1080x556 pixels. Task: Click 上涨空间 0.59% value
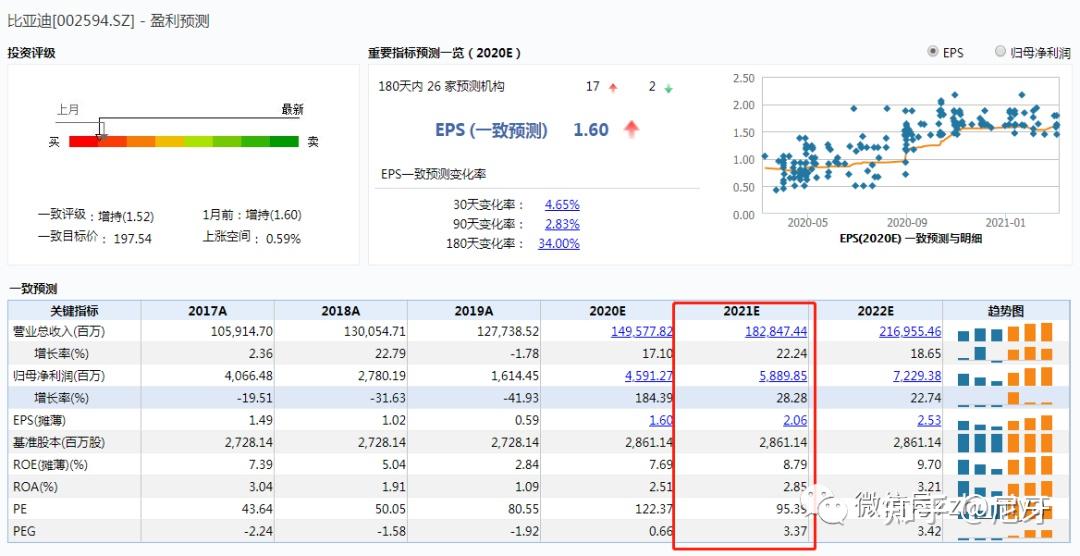281,239
